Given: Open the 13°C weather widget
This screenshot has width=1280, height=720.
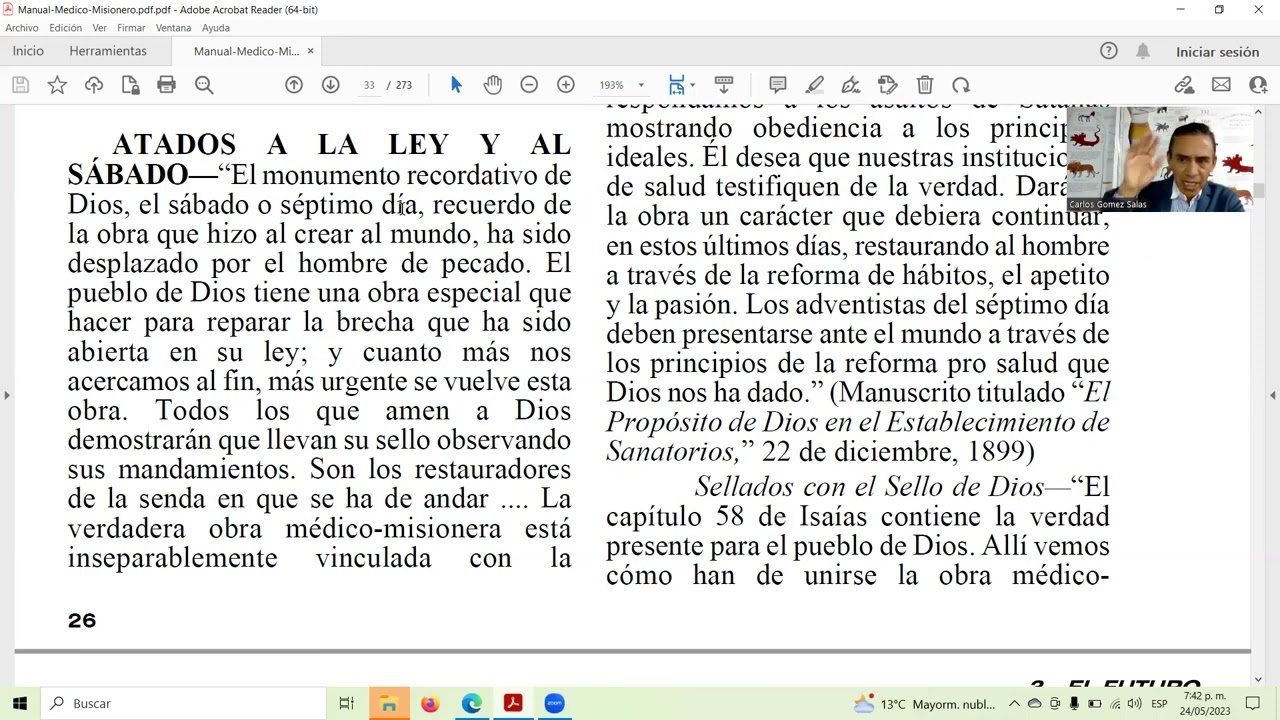Looking at the screenshot, I should click(924, 704).
